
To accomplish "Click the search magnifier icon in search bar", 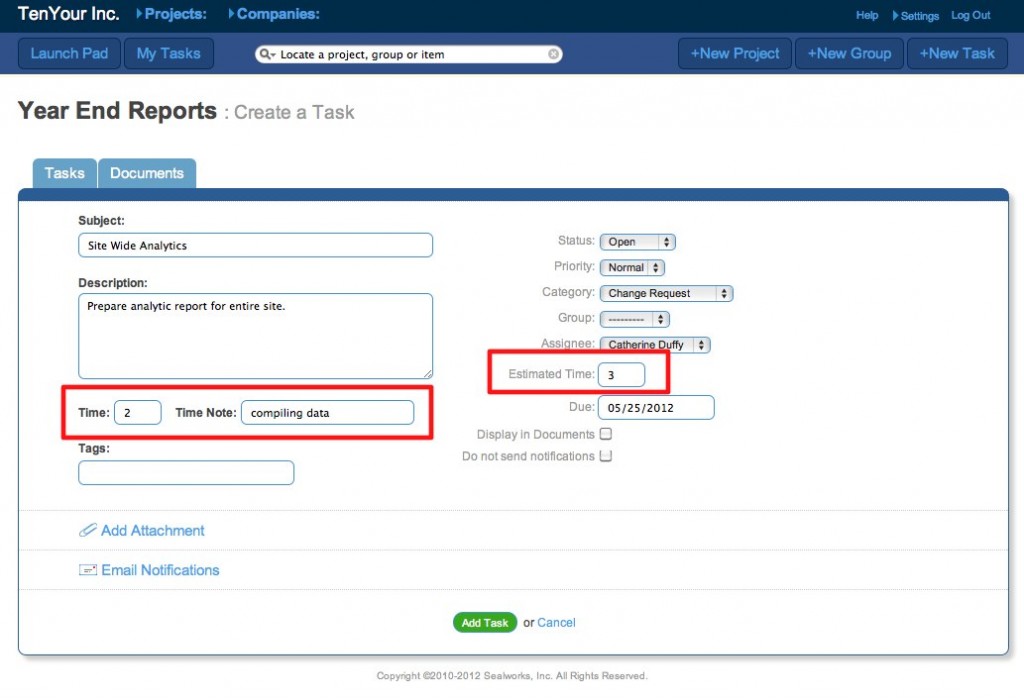I will pos(267,54).
